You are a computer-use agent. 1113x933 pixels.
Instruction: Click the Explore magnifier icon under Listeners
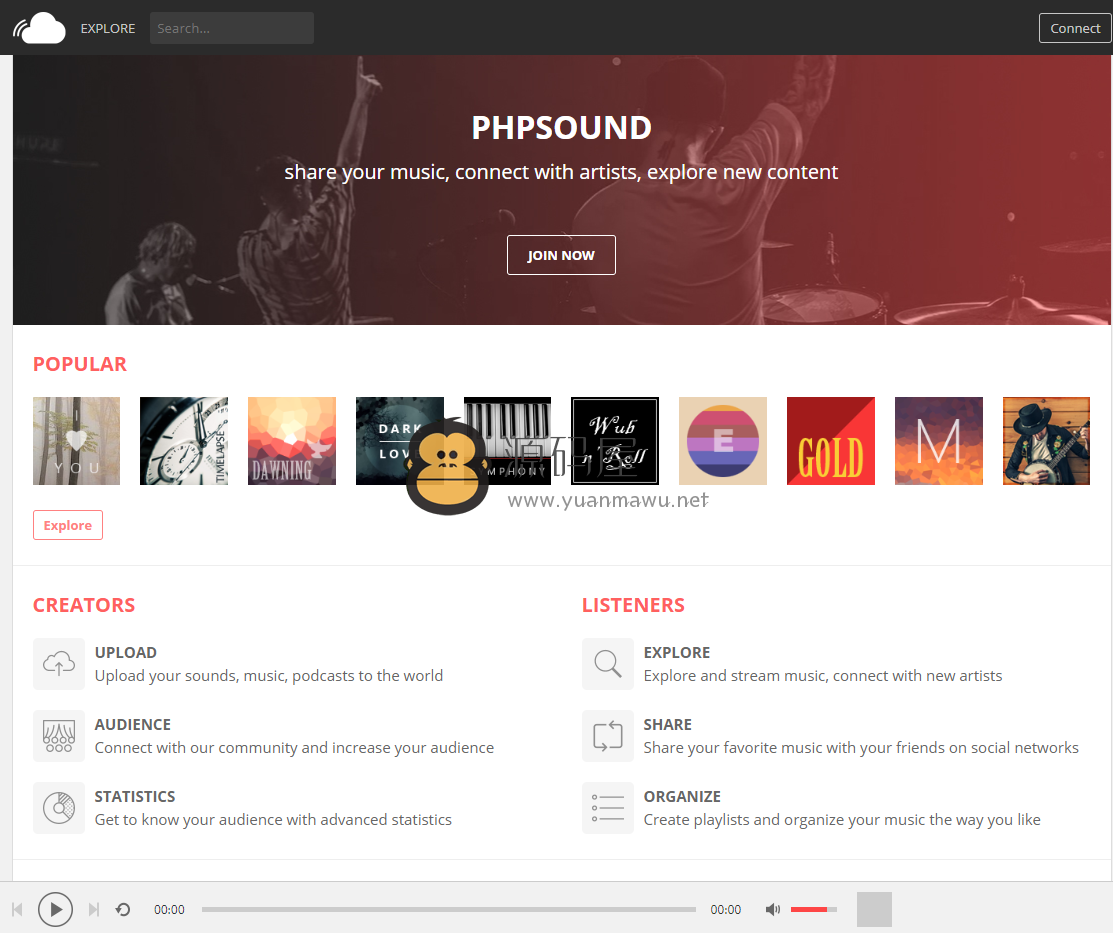coord(608,664)
